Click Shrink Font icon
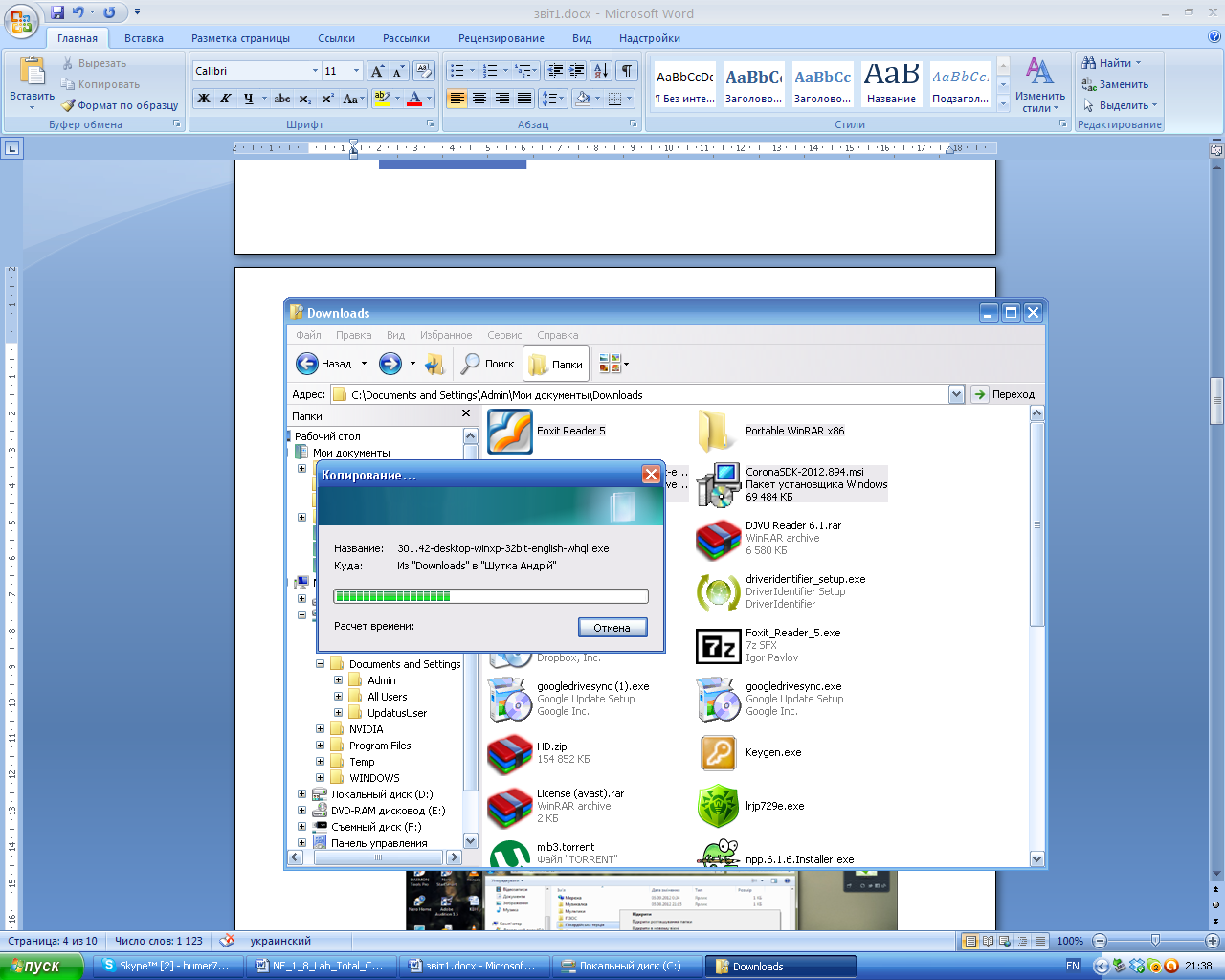The width and height of the screenshot is (1225, 980). (x=398, y=71)
